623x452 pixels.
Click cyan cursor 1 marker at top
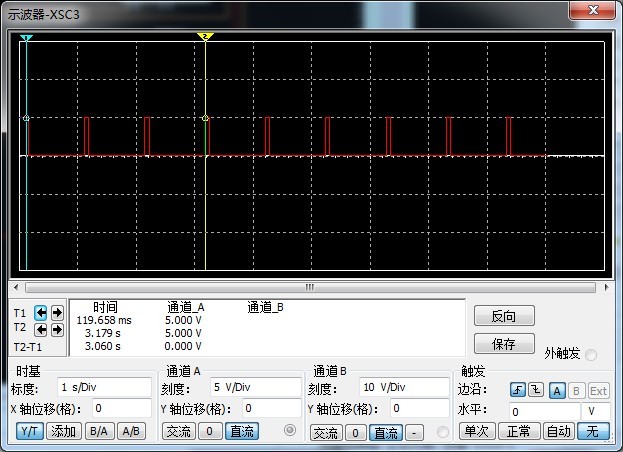[26, 38]
